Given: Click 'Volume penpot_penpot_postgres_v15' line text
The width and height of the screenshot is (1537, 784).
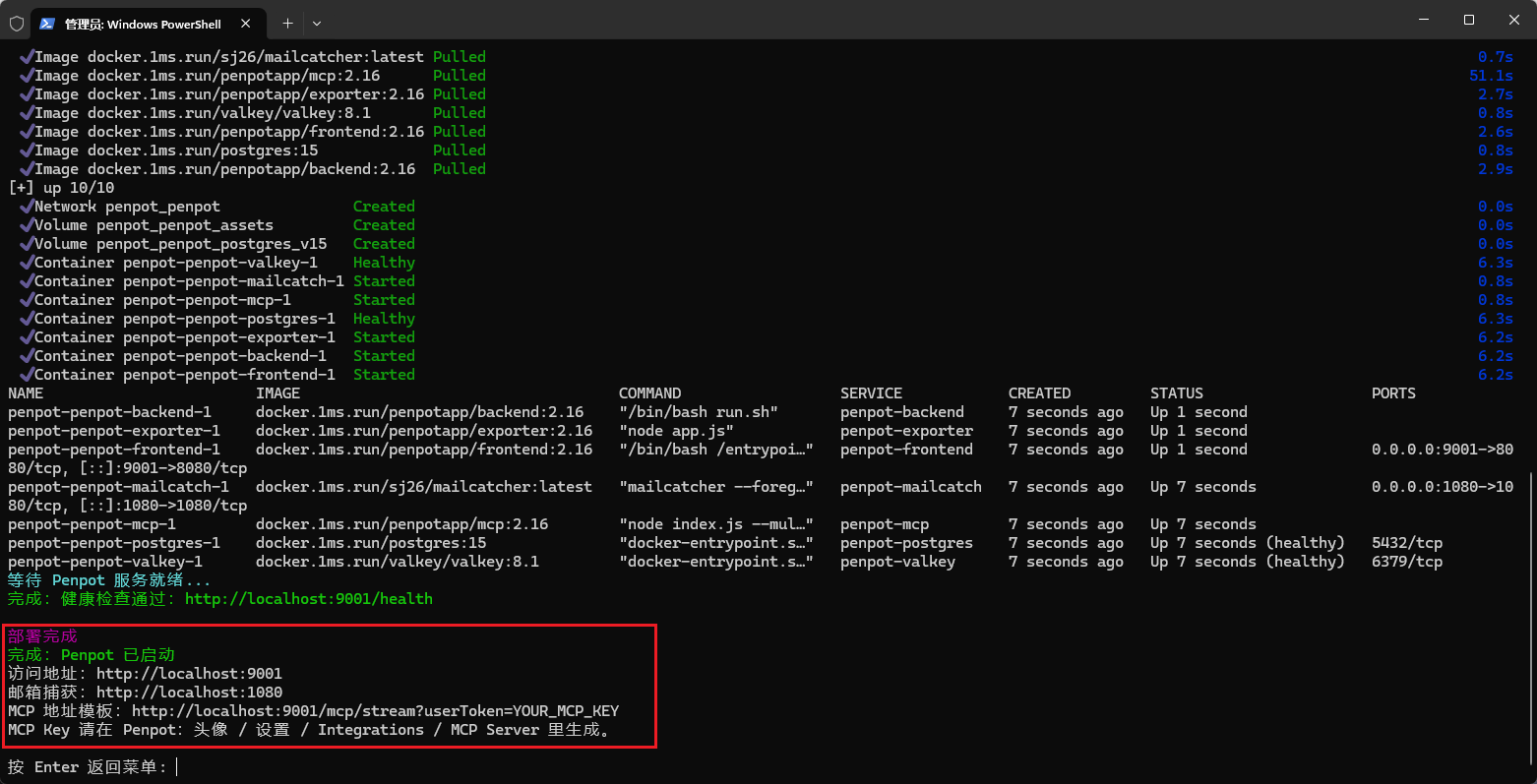Looking at the screenshot, I should (180, 244).
